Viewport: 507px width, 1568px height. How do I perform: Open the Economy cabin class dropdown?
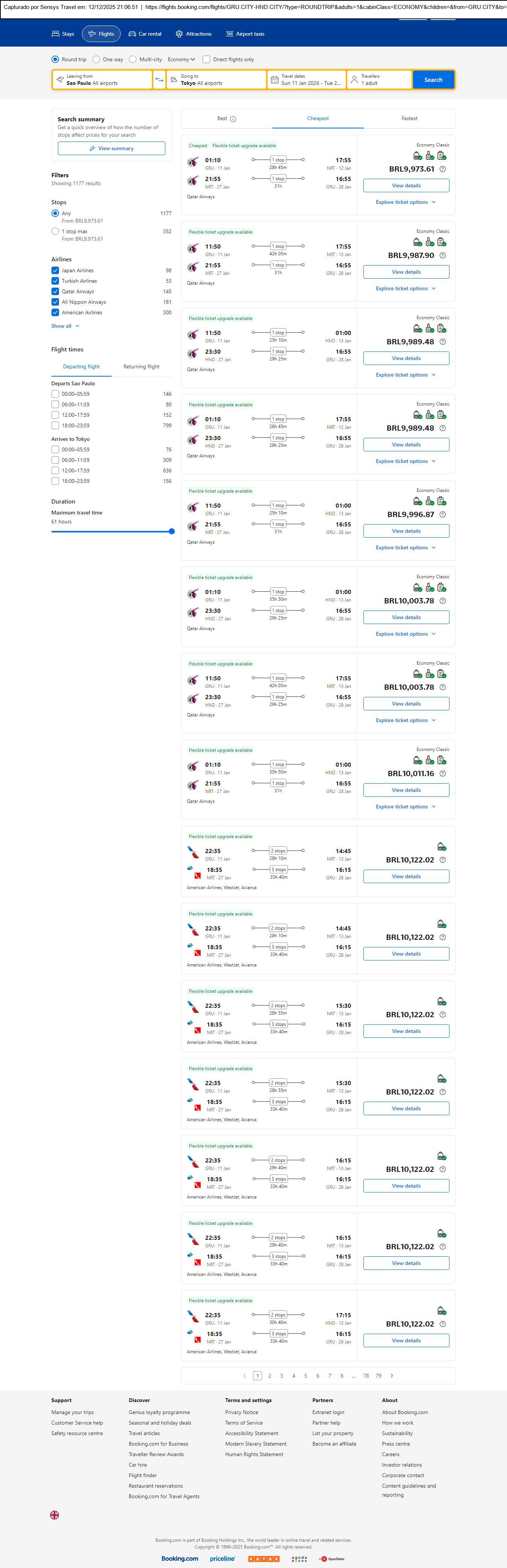181,60
